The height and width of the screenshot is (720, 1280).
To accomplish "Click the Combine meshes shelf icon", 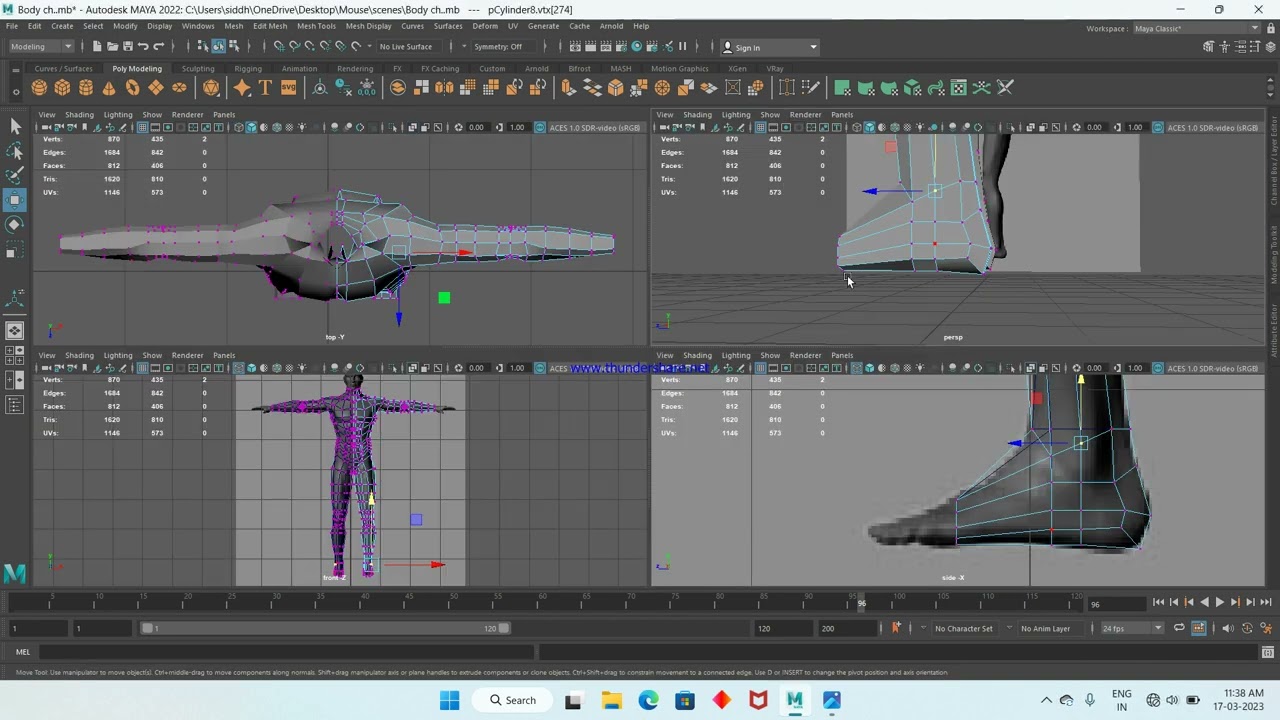I will [397, 88].
